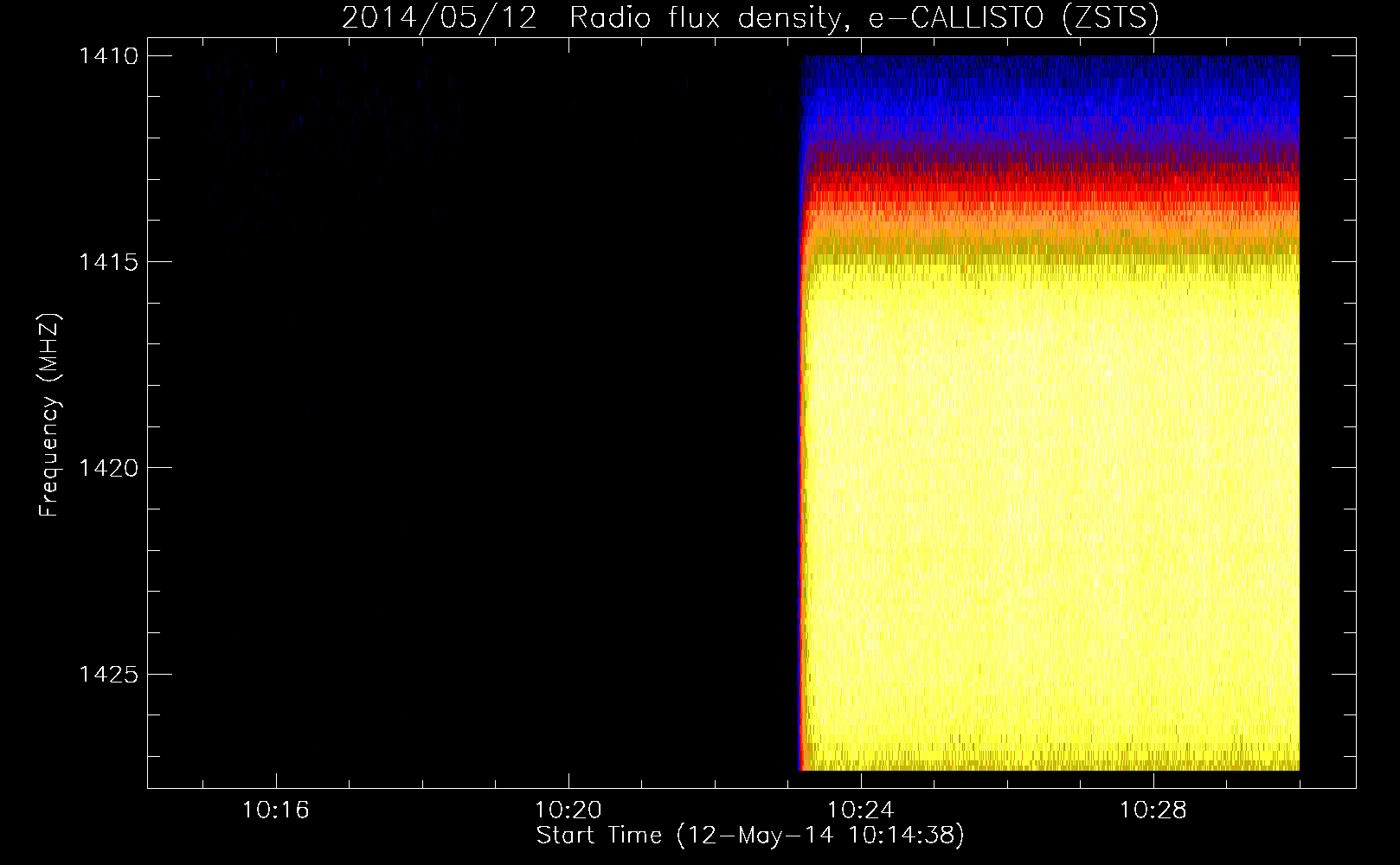Click the 1425 frequency tick label
This screenshot has width=1400, height=865.
point(108,674)
